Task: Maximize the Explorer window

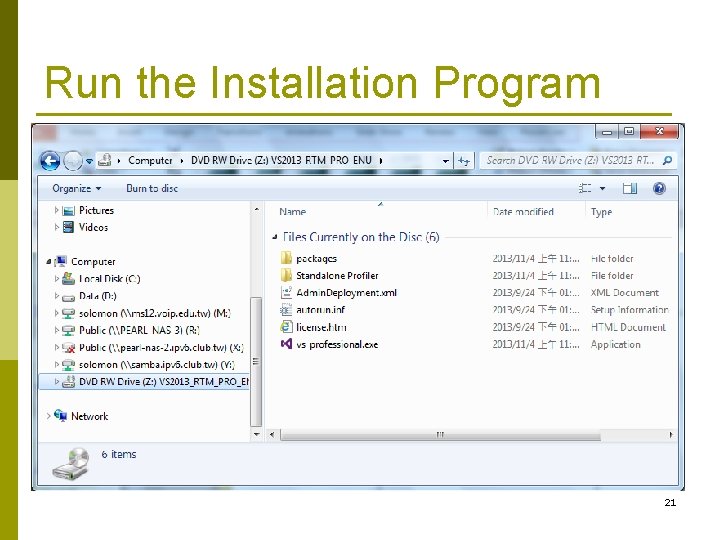Action: pos(629,131)
